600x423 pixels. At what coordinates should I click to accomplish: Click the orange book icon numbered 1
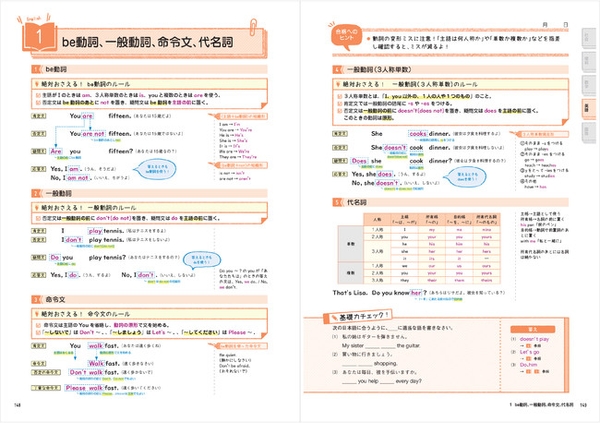40,36
